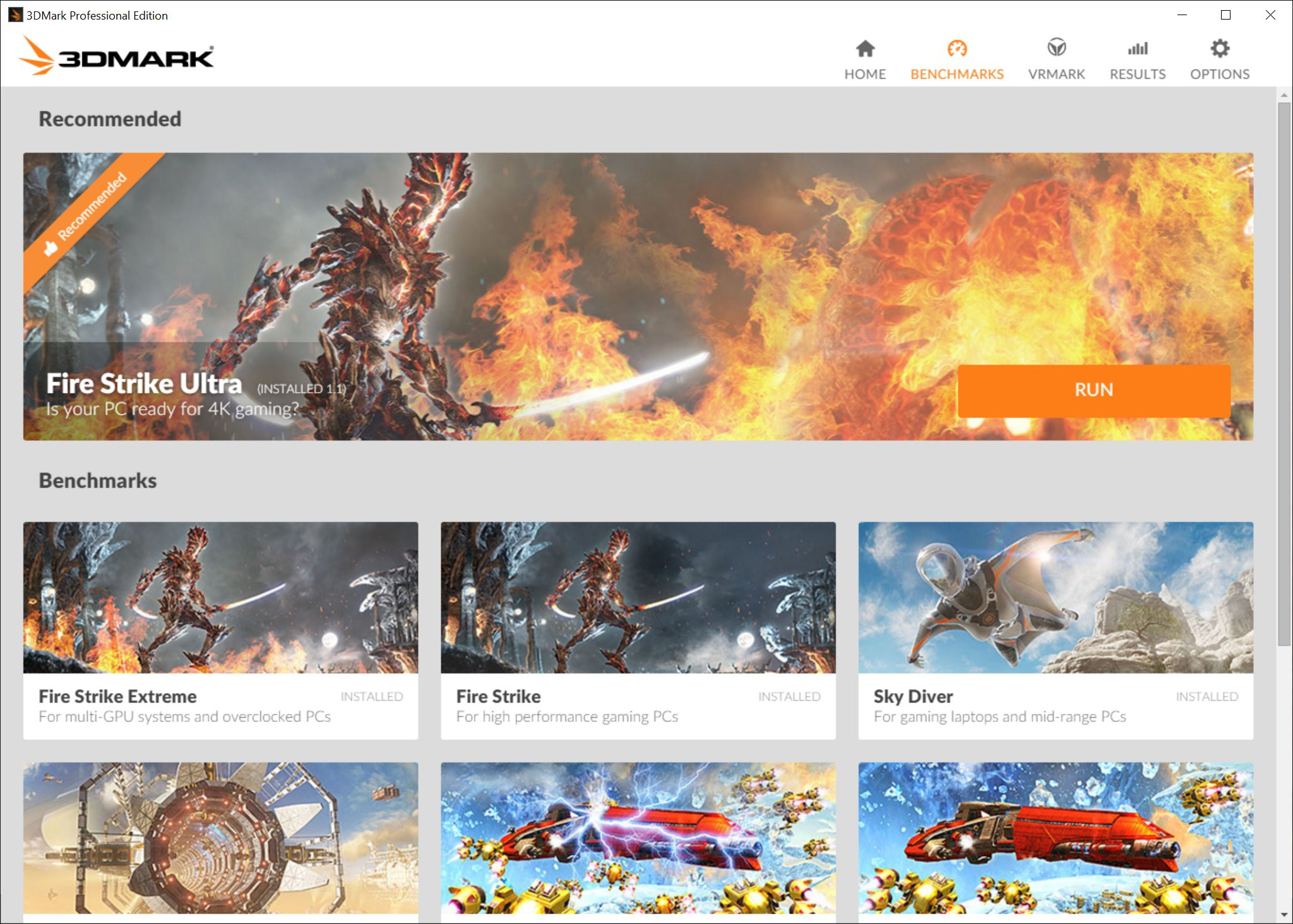The width and height of the screenshot is (1293, 924).
Task: Click the Options gear icon
Action: [1219, 49]
